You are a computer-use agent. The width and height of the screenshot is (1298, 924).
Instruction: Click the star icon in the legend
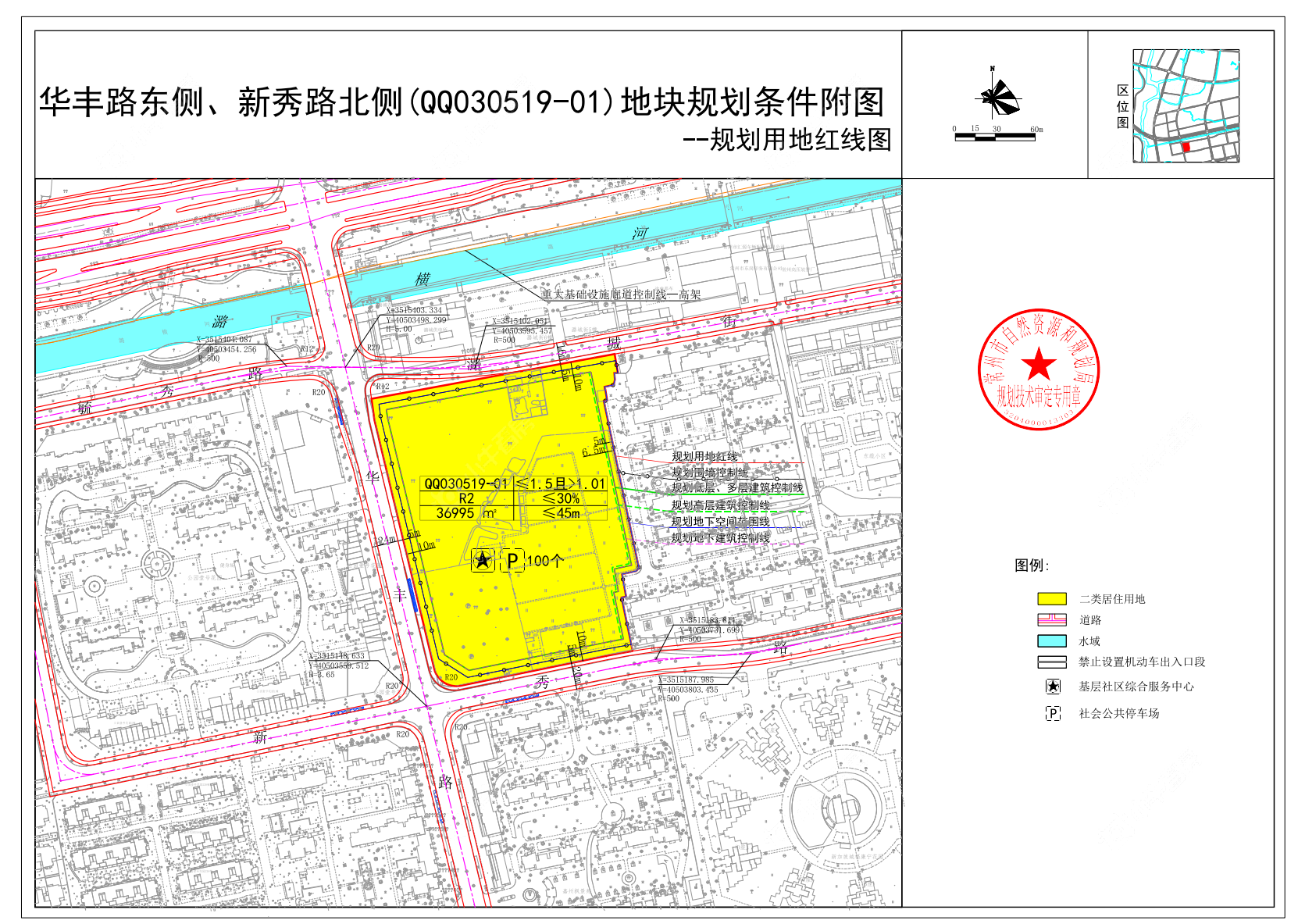[1053, 687]
